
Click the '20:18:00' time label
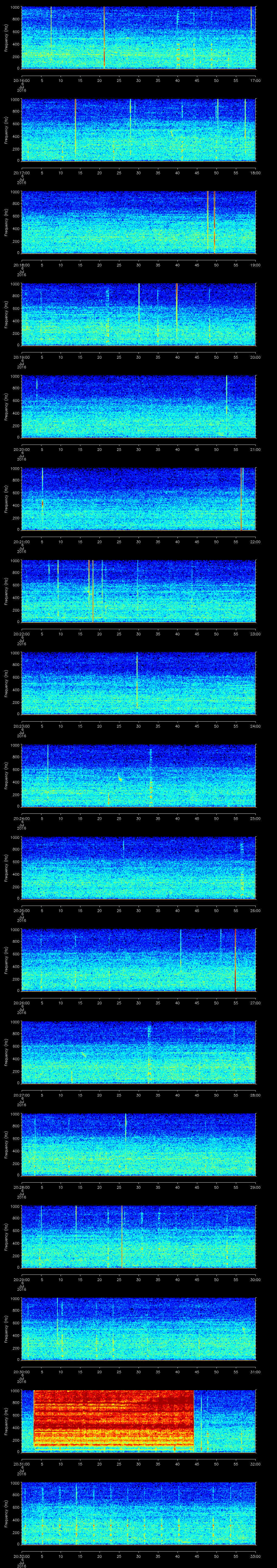click(21, 265)
